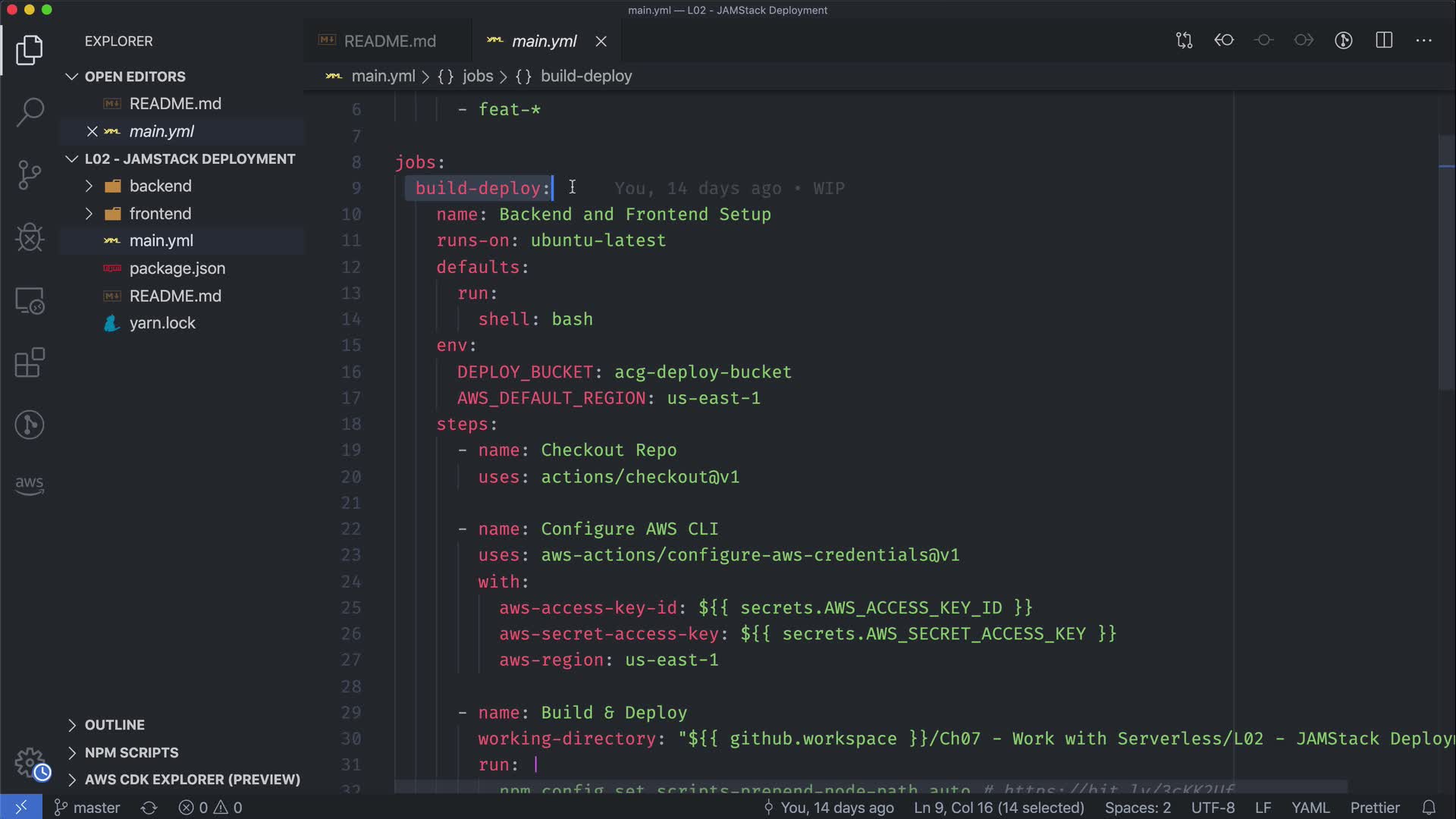Open the editor More Actions ellipsis
The width and height of the screenshot is (1456, 819).
click(x=1424, y=40)
